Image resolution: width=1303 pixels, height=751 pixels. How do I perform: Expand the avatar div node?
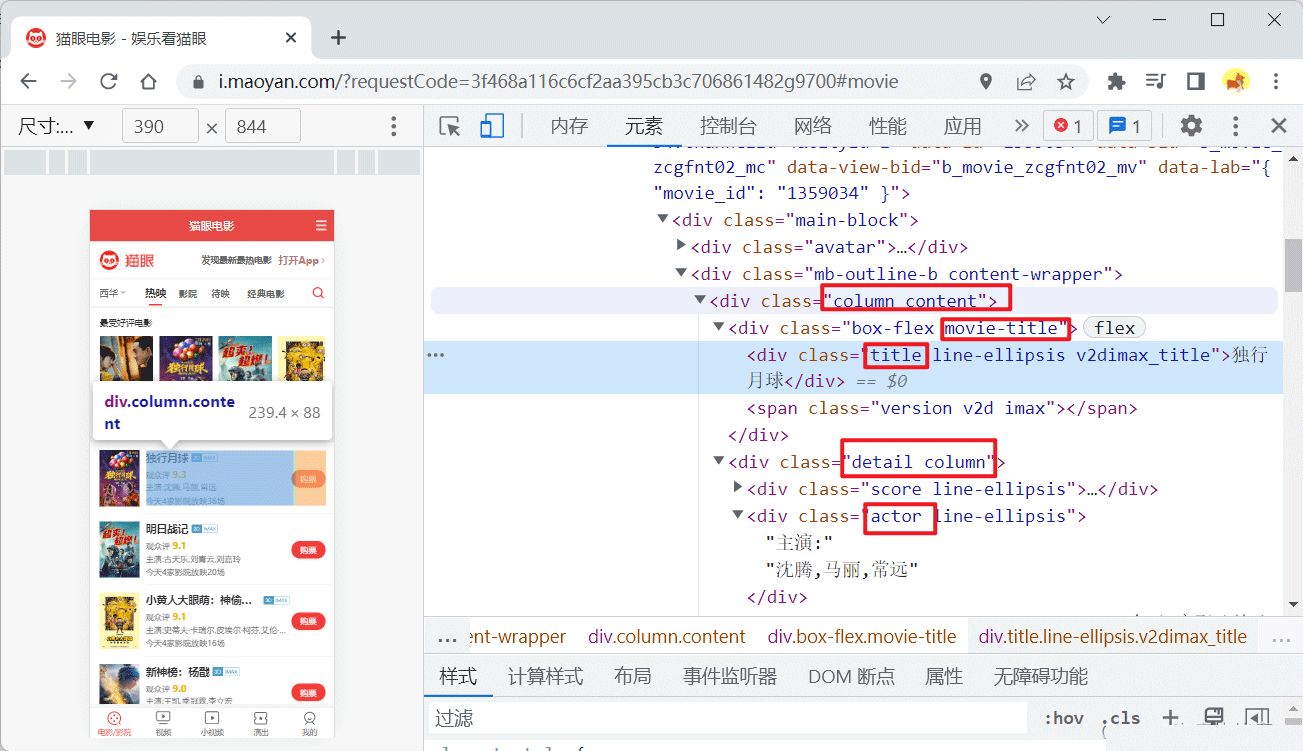(681, 246)
